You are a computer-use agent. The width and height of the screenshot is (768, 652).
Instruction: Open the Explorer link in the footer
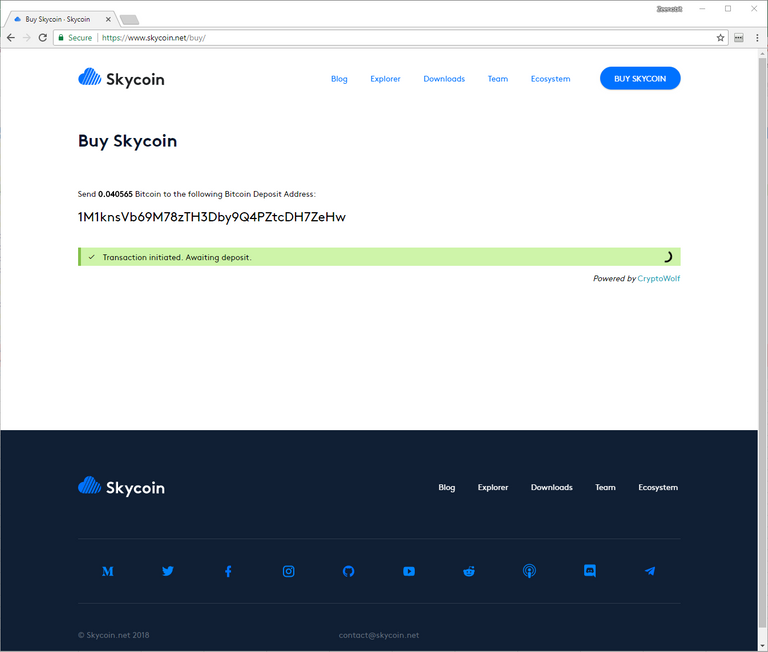tap(493, 487)
